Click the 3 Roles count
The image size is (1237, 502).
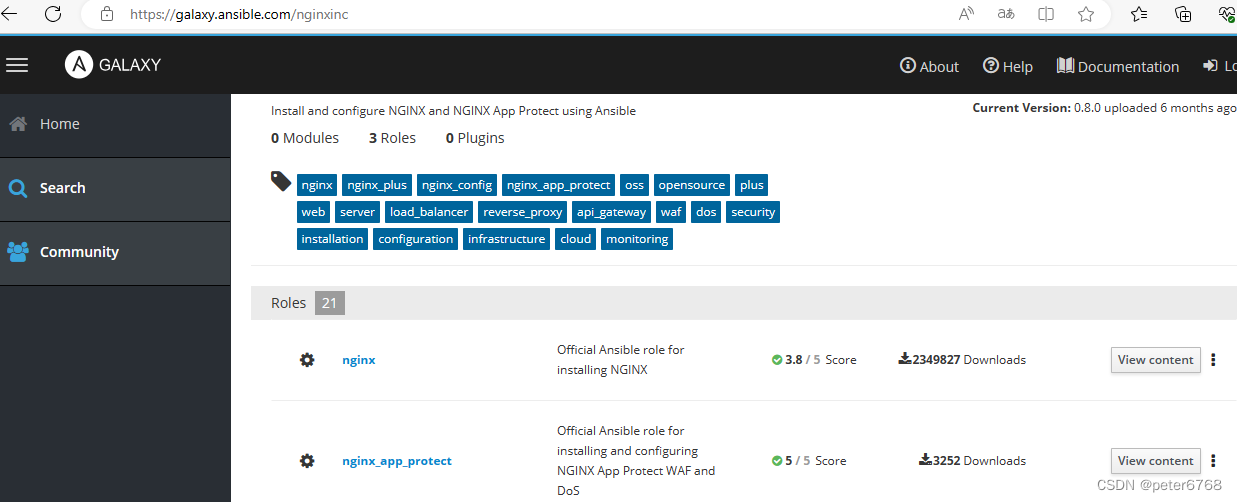(392, 138)
